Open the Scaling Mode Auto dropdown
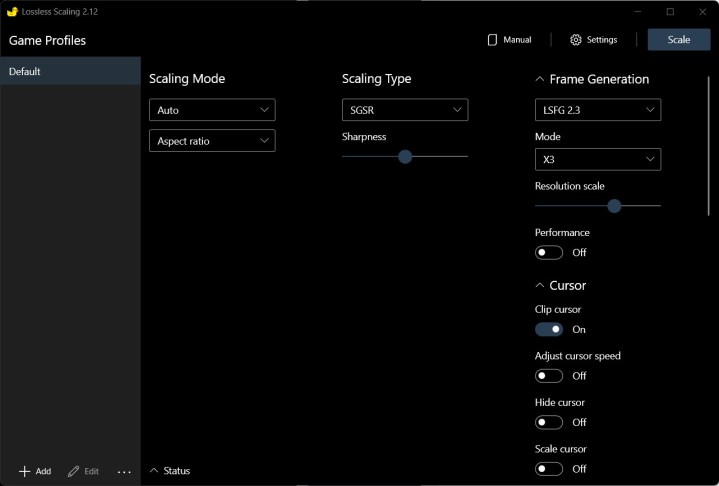Image resolution: width=719 pixels, height=486 pixels. [x=212, y=110]
